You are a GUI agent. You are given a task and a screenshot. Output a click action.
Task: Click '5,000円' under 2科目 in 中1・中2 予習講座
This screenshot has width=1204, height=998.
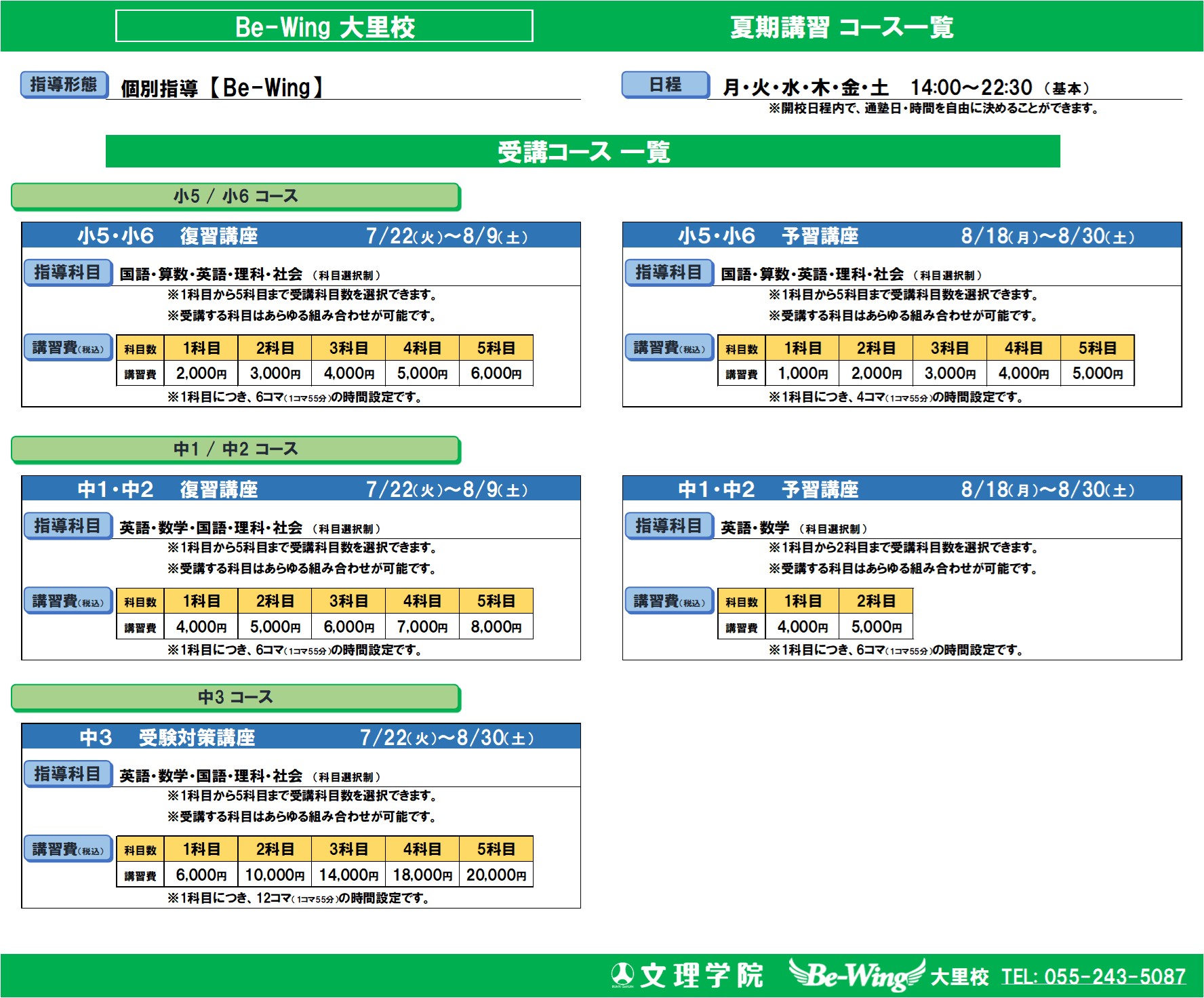coord(877,627)
